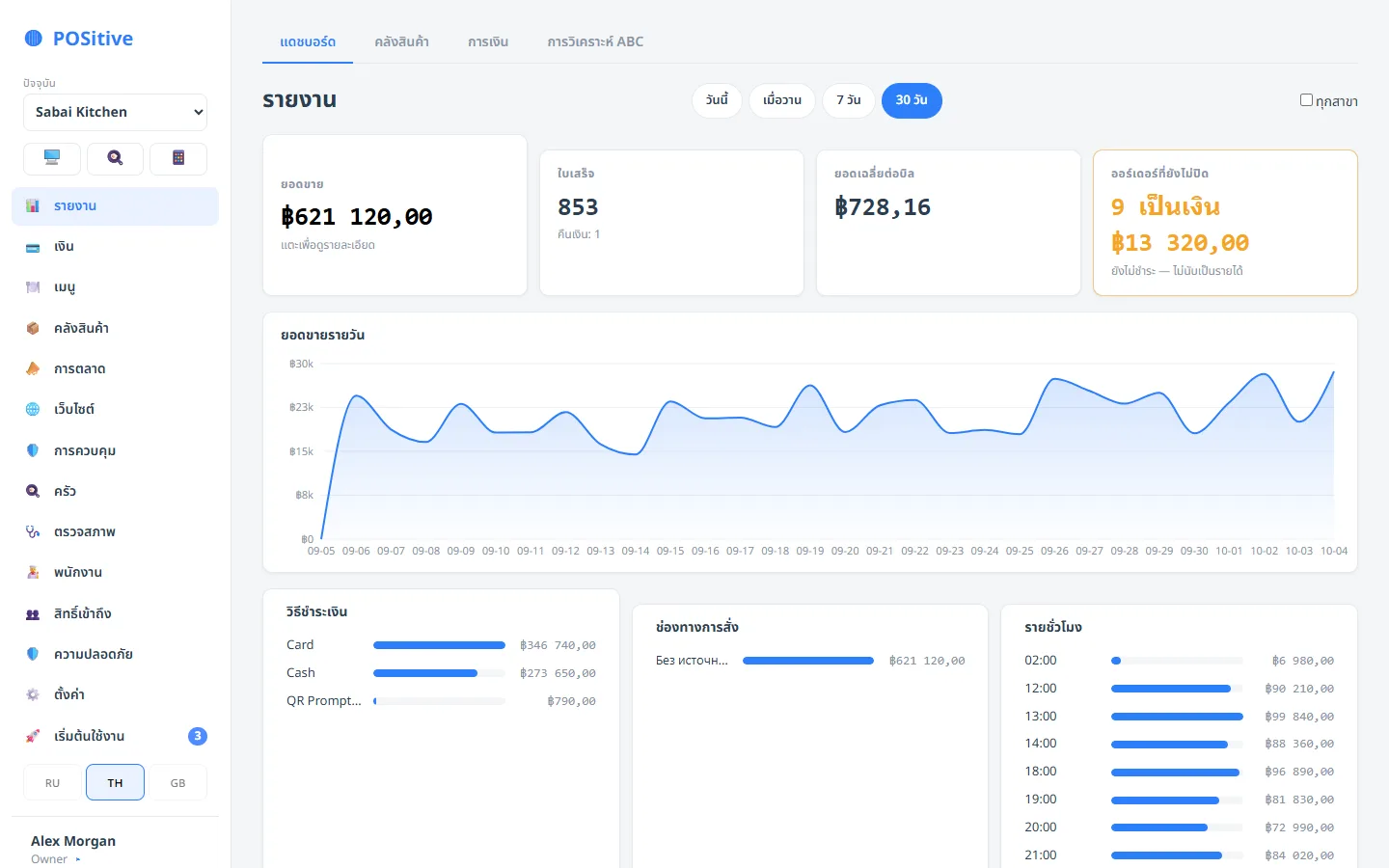Click the rocket icon beside เริ่มต้นใช้งาน
This screenshot has width=1389, height=868.
33,736
